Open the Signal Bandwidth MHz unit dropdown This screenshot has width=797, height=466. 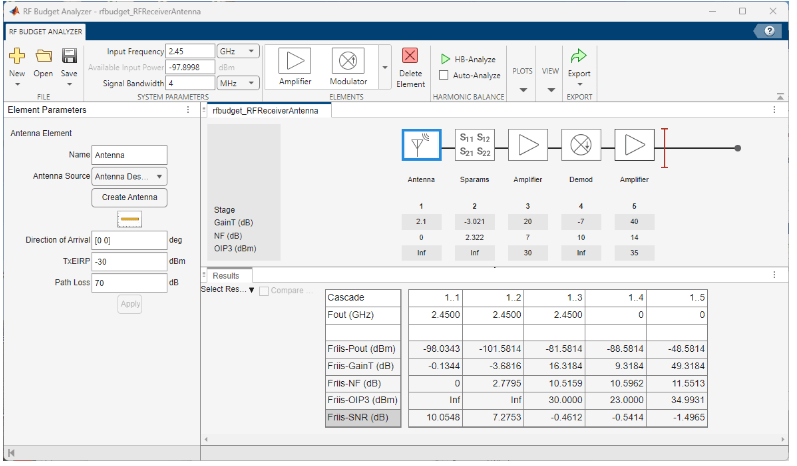pos(240,82)
